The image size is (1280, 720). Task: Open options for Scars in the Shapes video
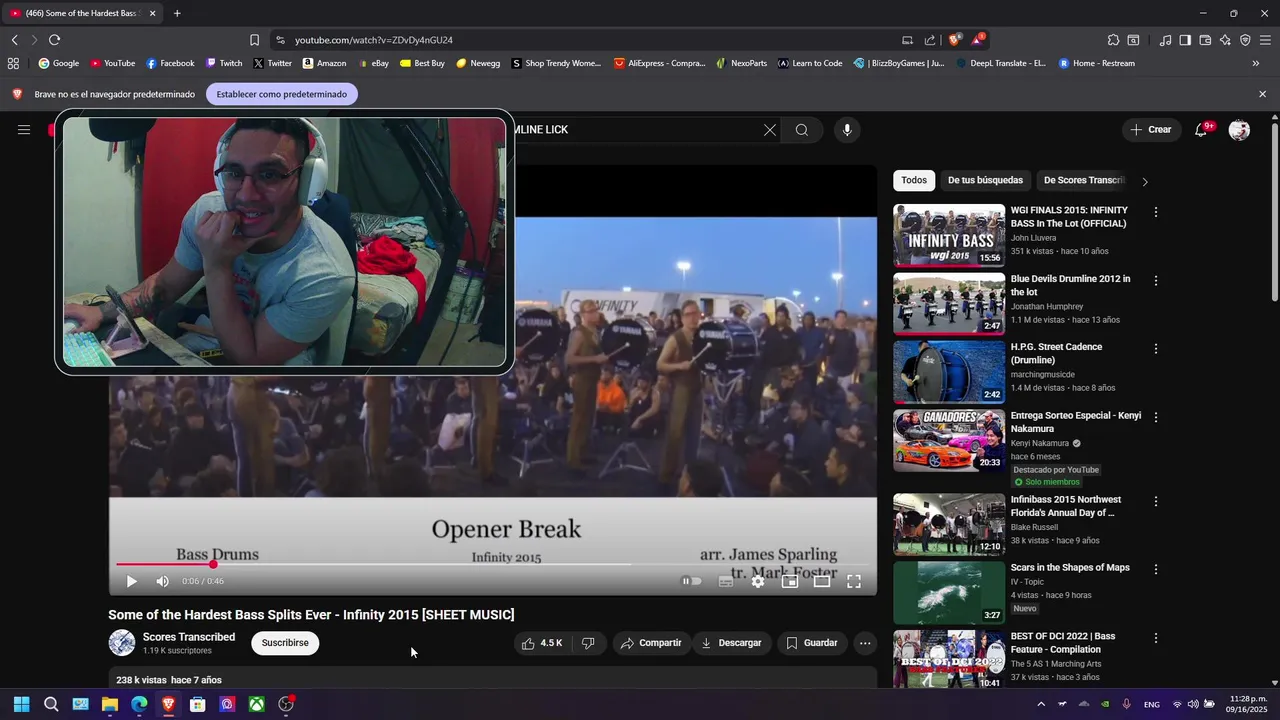point(1156,569)
